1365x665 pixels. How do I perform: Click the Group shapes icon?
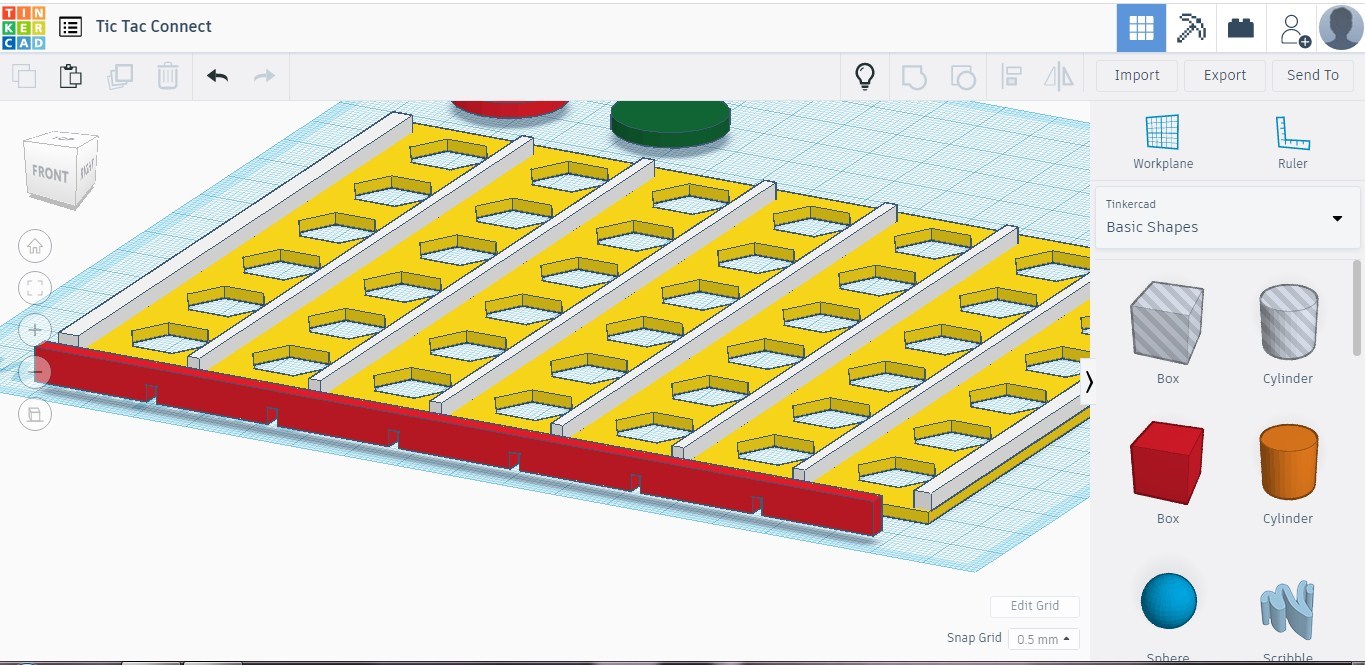tap(914, 76)
